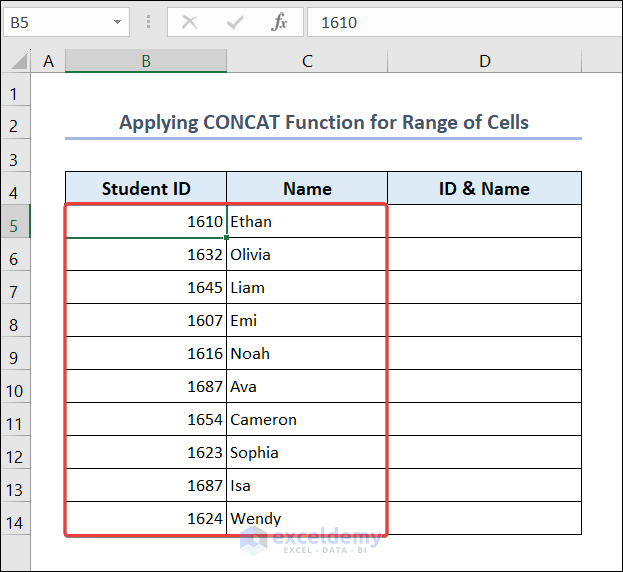
Task: Select the cell with value 1624
Action: click(146, 518)
